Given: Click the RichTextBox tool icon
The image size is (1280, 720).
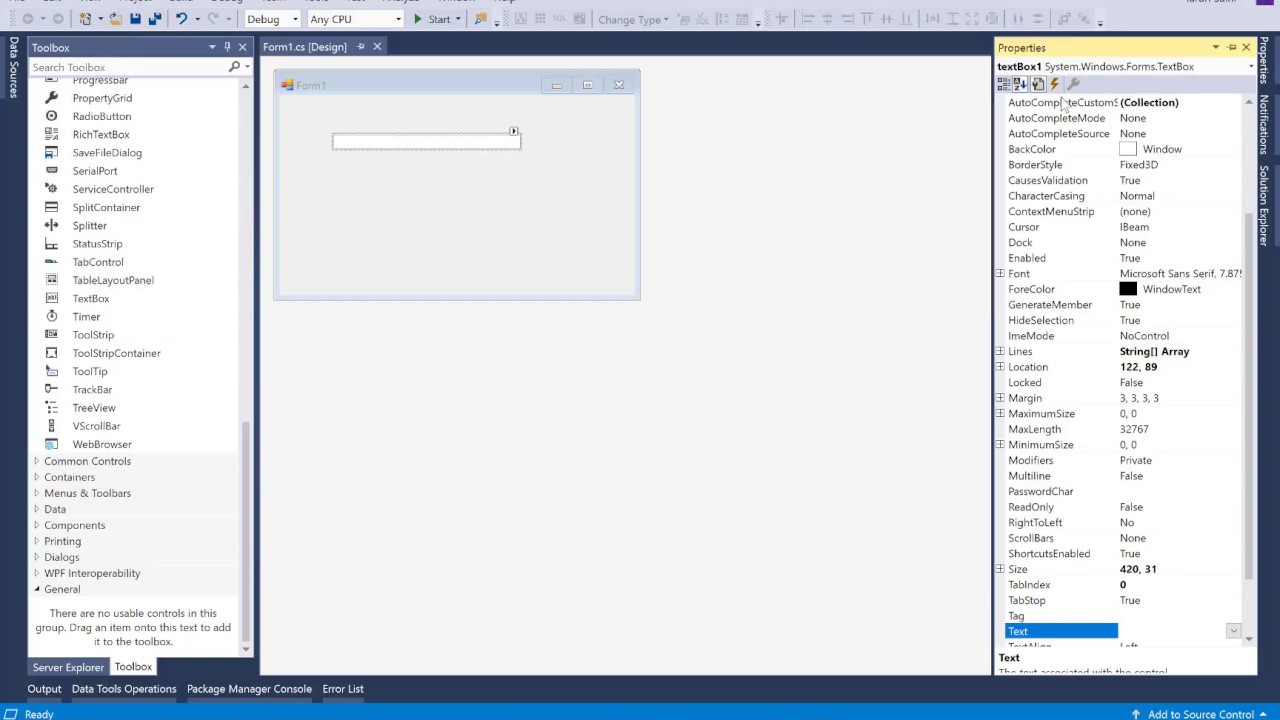Looking at the screenshot, I should tap(51, 134).
